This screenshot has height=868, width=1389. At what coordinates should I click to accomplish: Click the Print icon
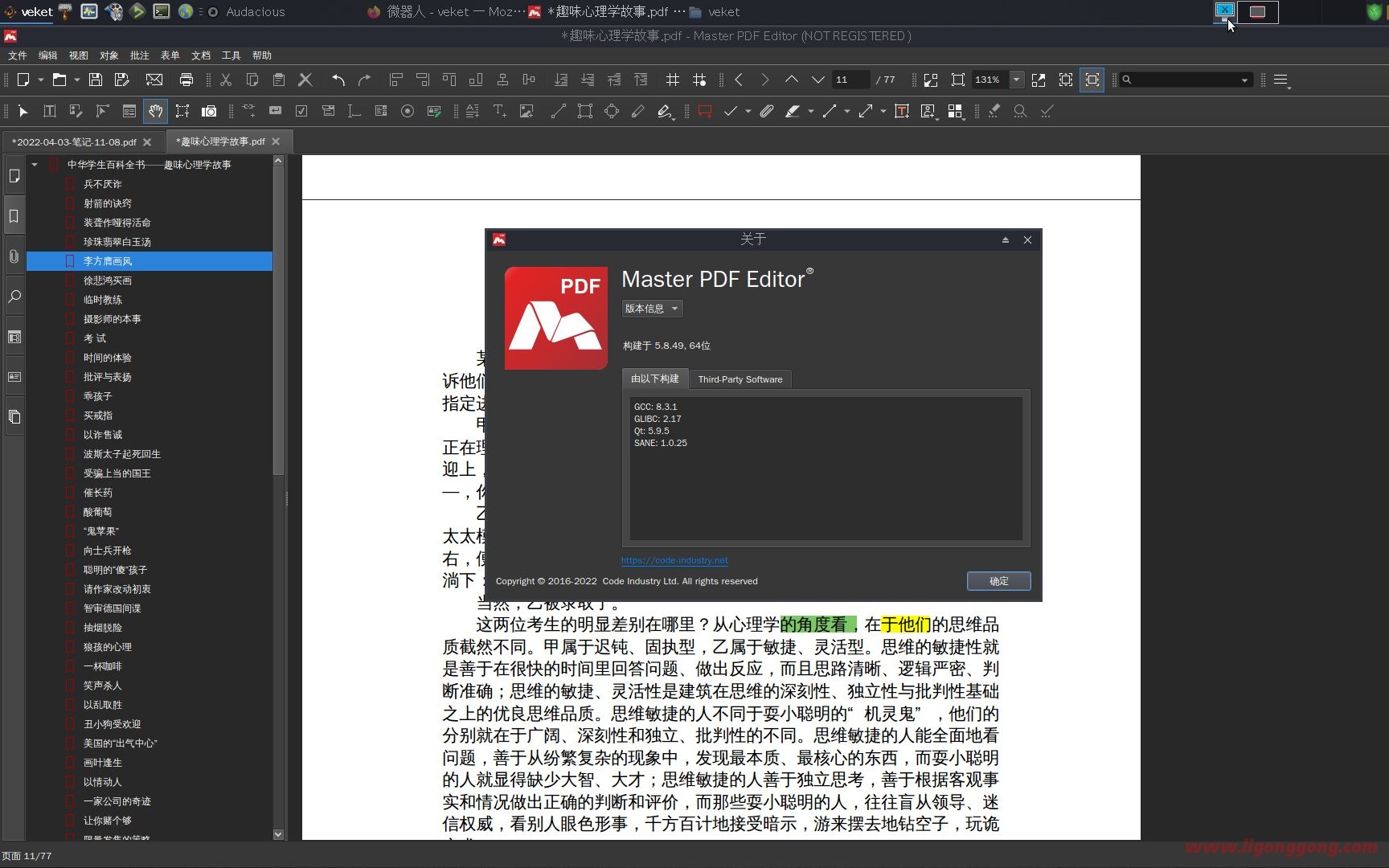(186, 80)
